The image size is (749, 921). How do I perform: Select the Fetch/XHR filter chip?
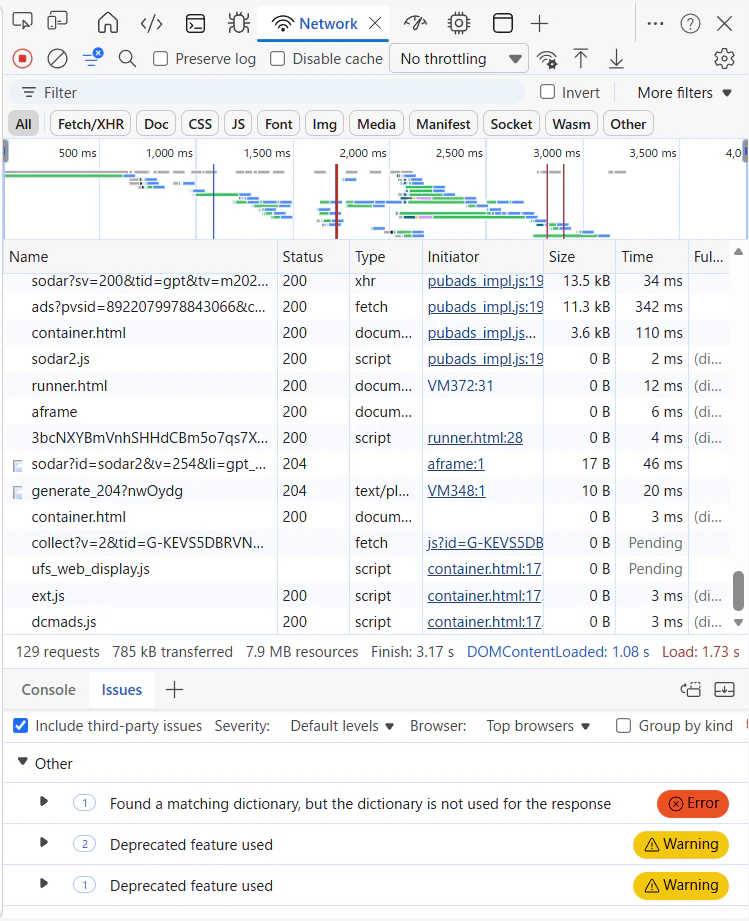(91, 124)
